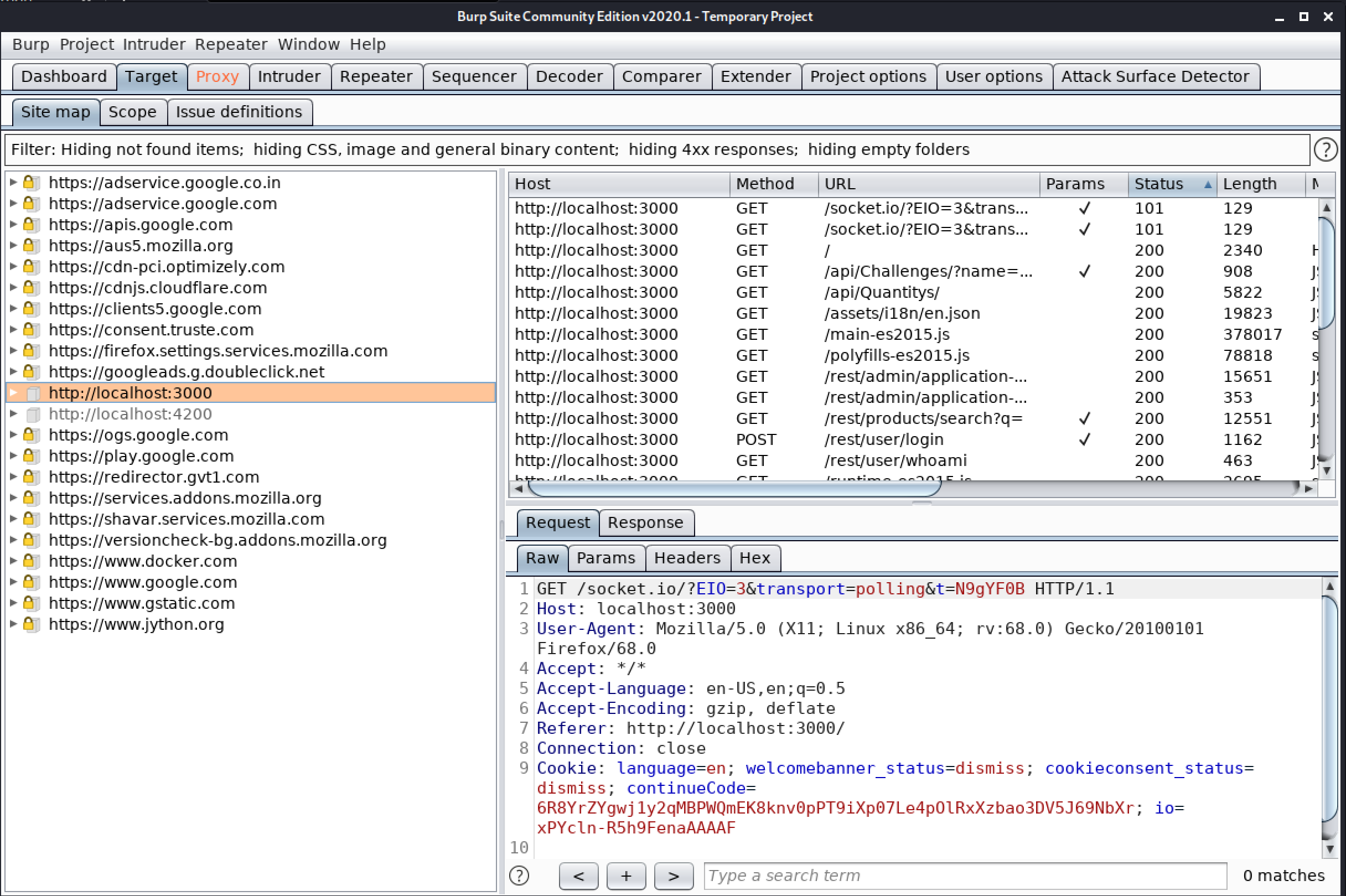Open the Intruder menu in the menu bar
Viewport: 1346px width, 896px height.
[x=154, y=44]
